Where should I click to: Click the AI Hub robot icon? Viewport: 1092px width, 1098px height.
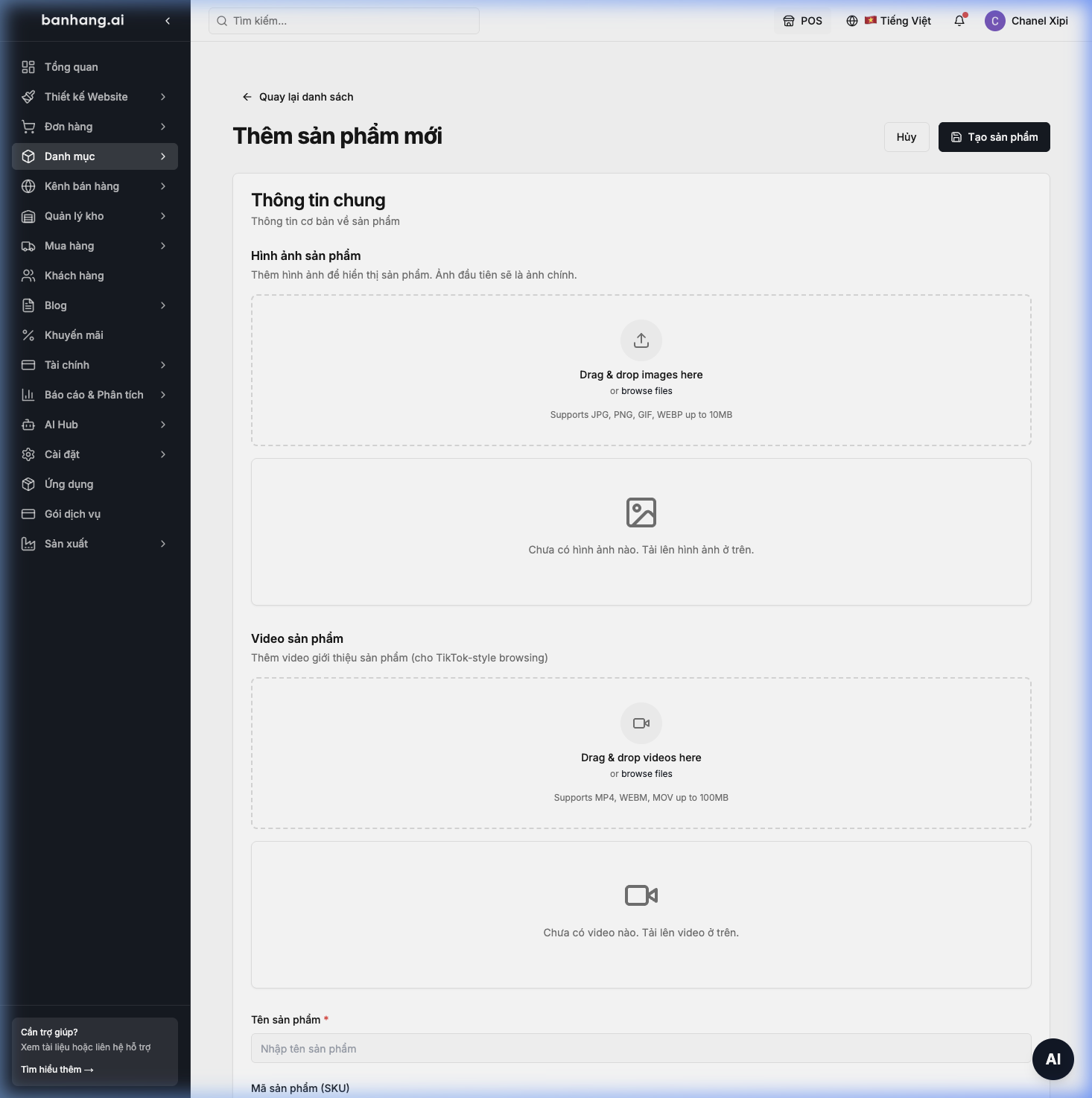coord(28,425)
